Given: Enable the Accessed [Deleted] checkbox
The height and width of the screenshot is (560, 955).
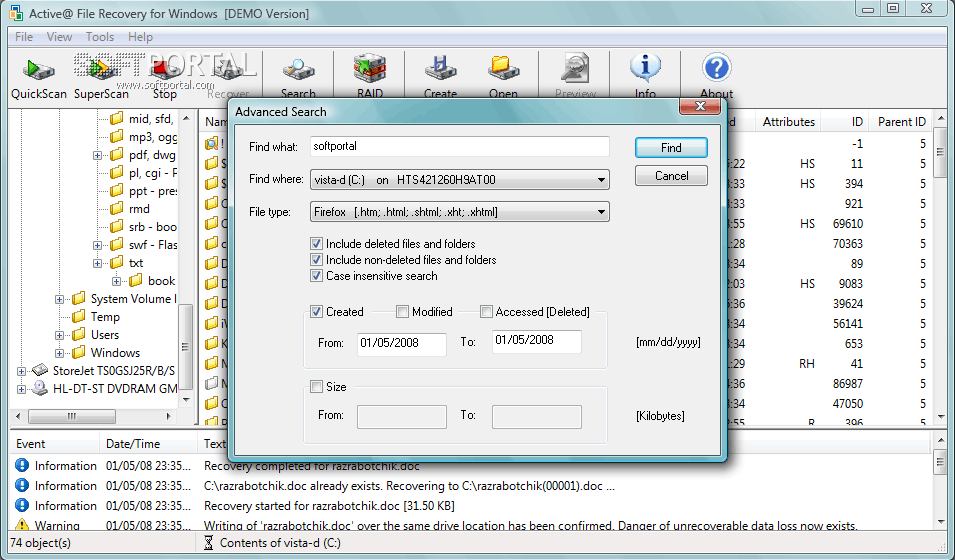Looking at the screenshot, I should 486,312.
